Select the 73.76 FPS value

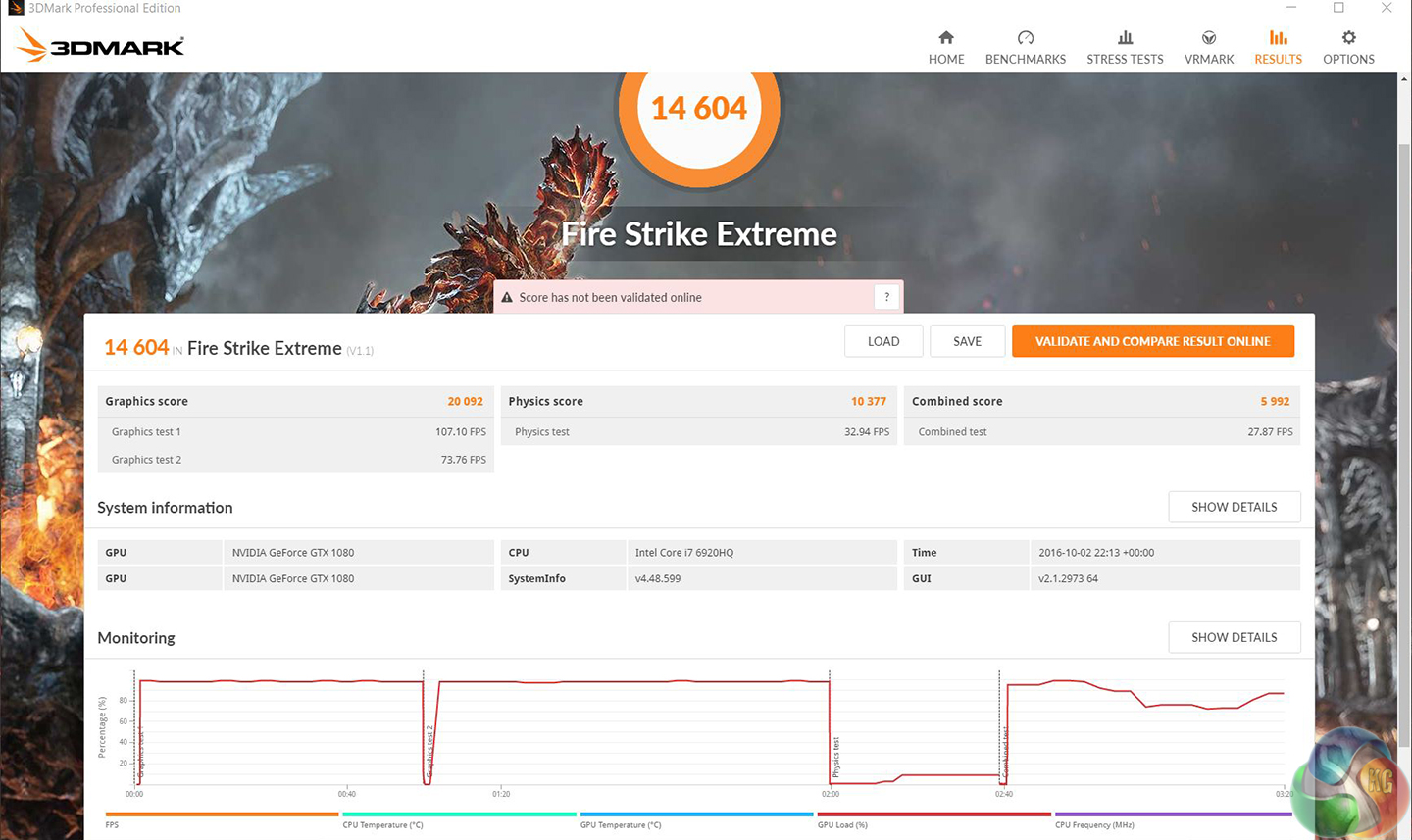pos(464,459)
